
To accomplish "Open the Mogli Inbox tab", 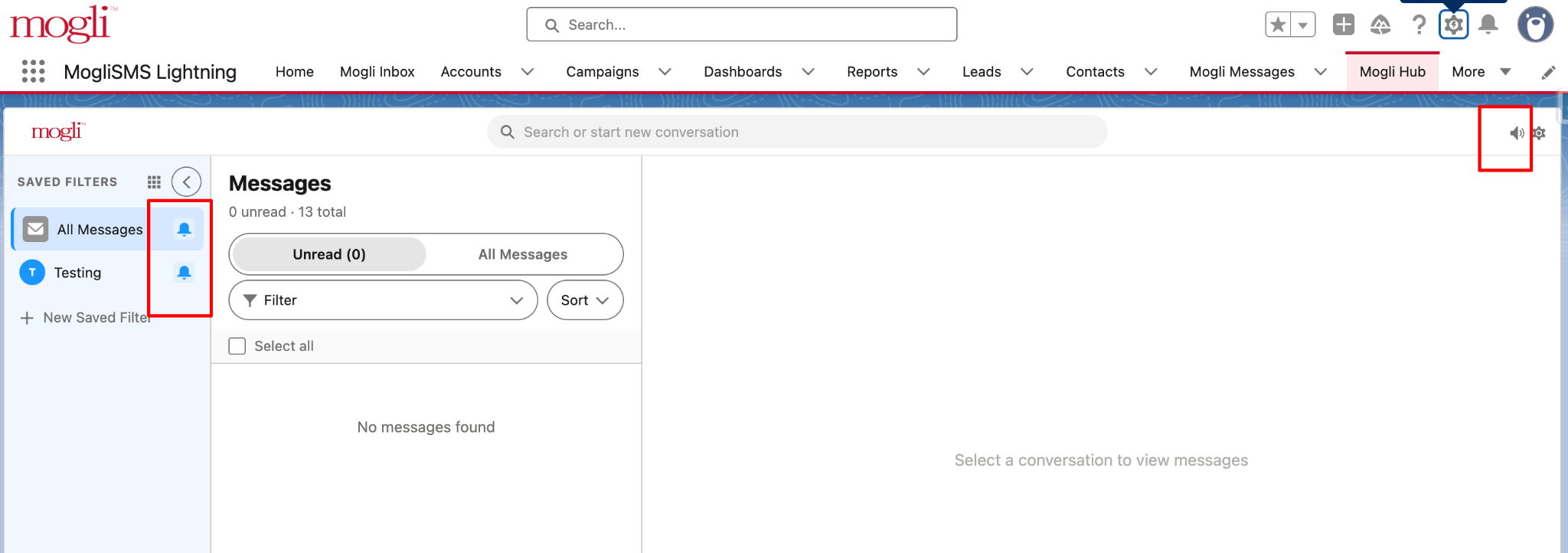I will click(377, 71).
